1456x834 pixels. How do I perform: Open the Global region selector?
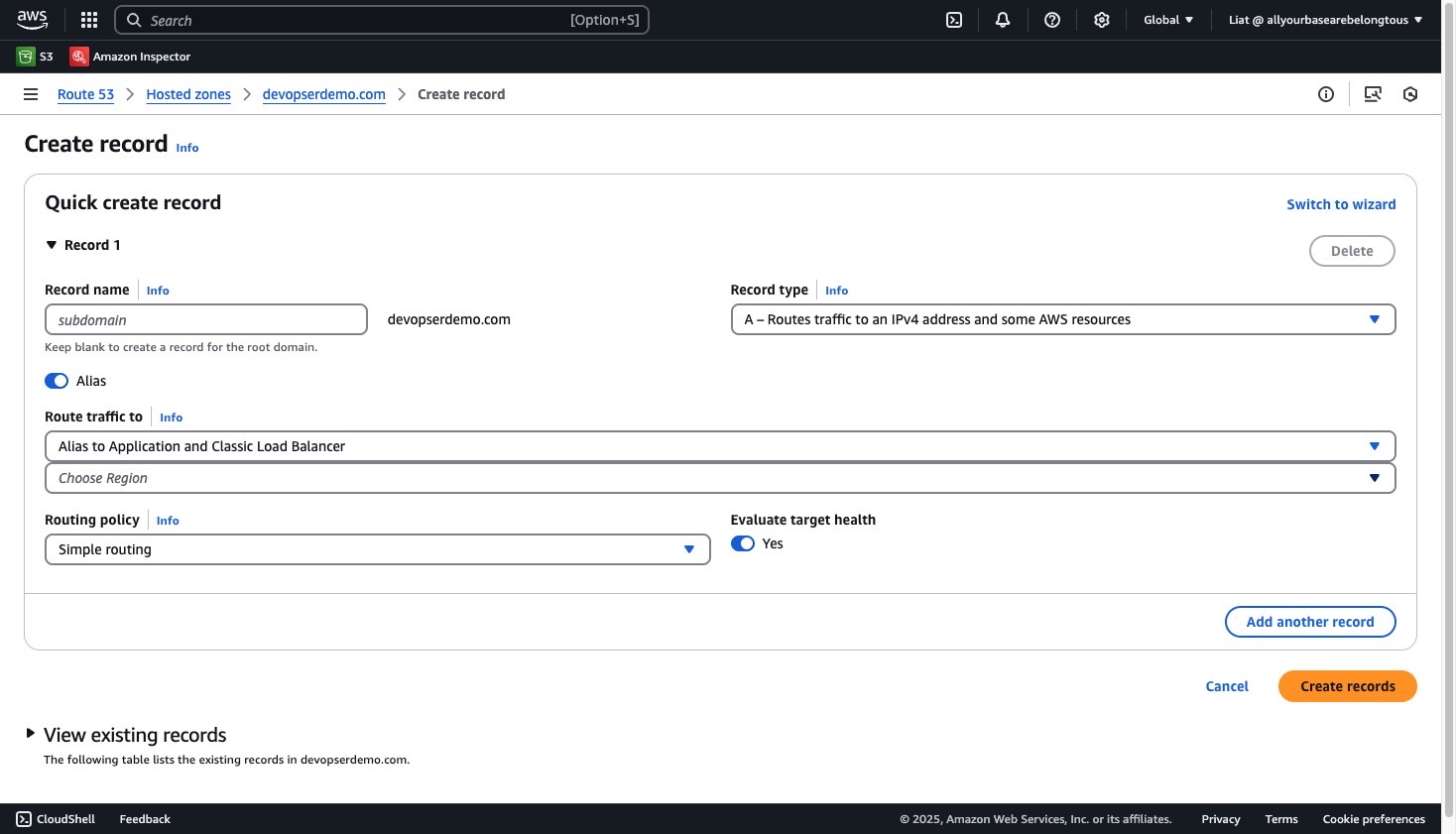point(1168,20)
